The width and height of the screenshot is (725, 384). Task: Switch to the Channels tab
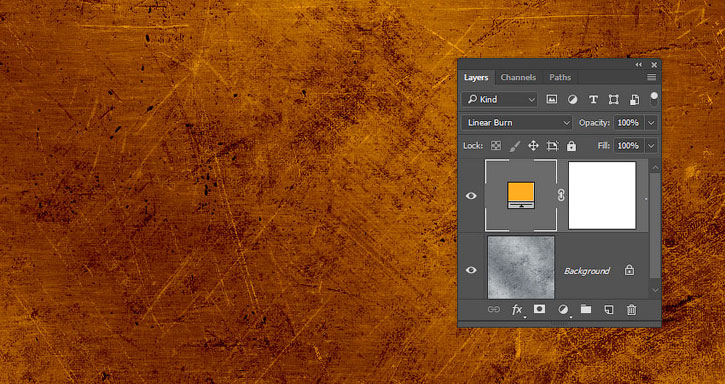click(518, 77)
